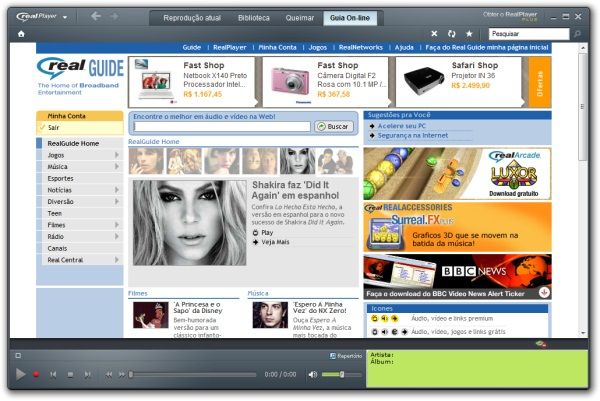Open Jogos in the top blue menu
The width and height of the screenshot is (600, 401).
[318, 47]
